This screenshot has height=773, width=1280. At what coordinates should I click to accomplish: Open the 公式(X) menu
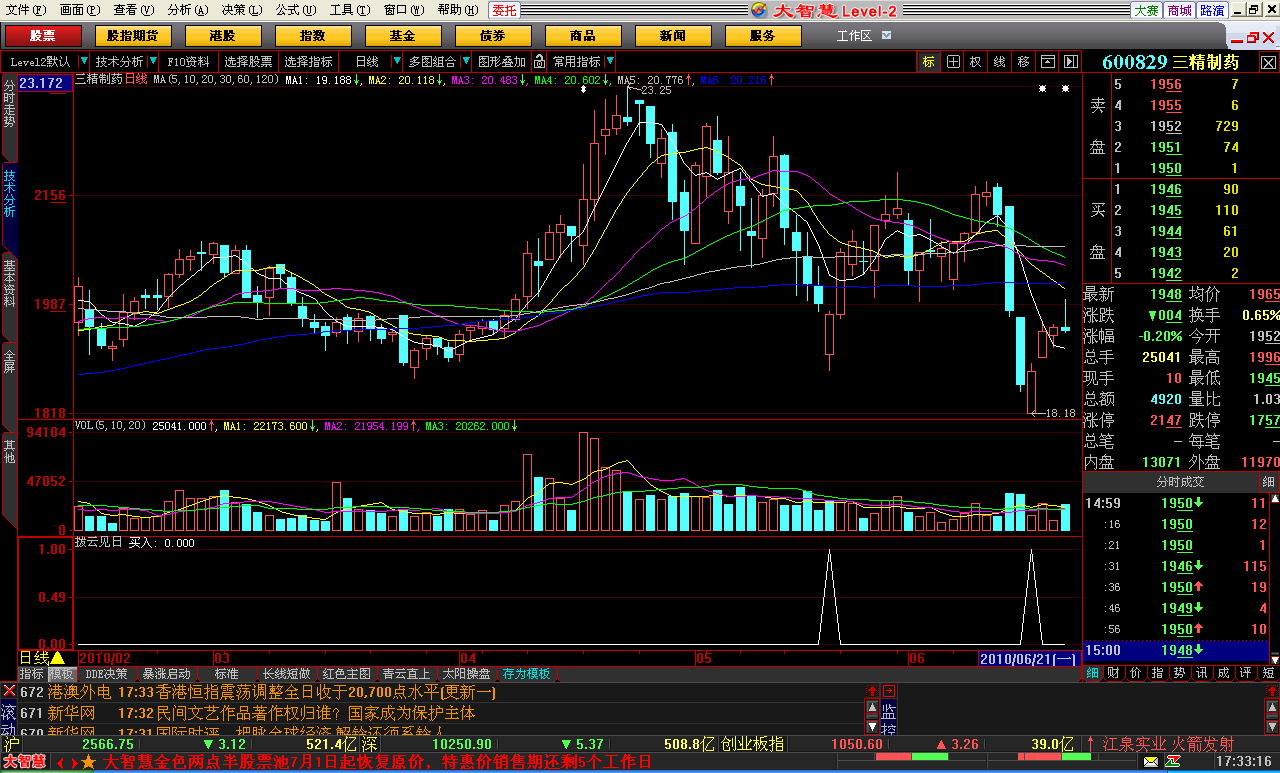tap(295, 10)
